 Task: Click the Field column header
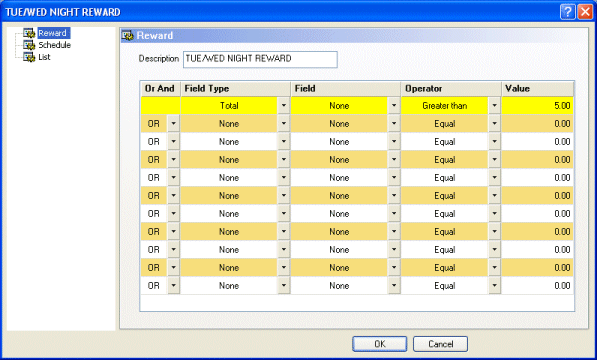(x=345, y=89)
